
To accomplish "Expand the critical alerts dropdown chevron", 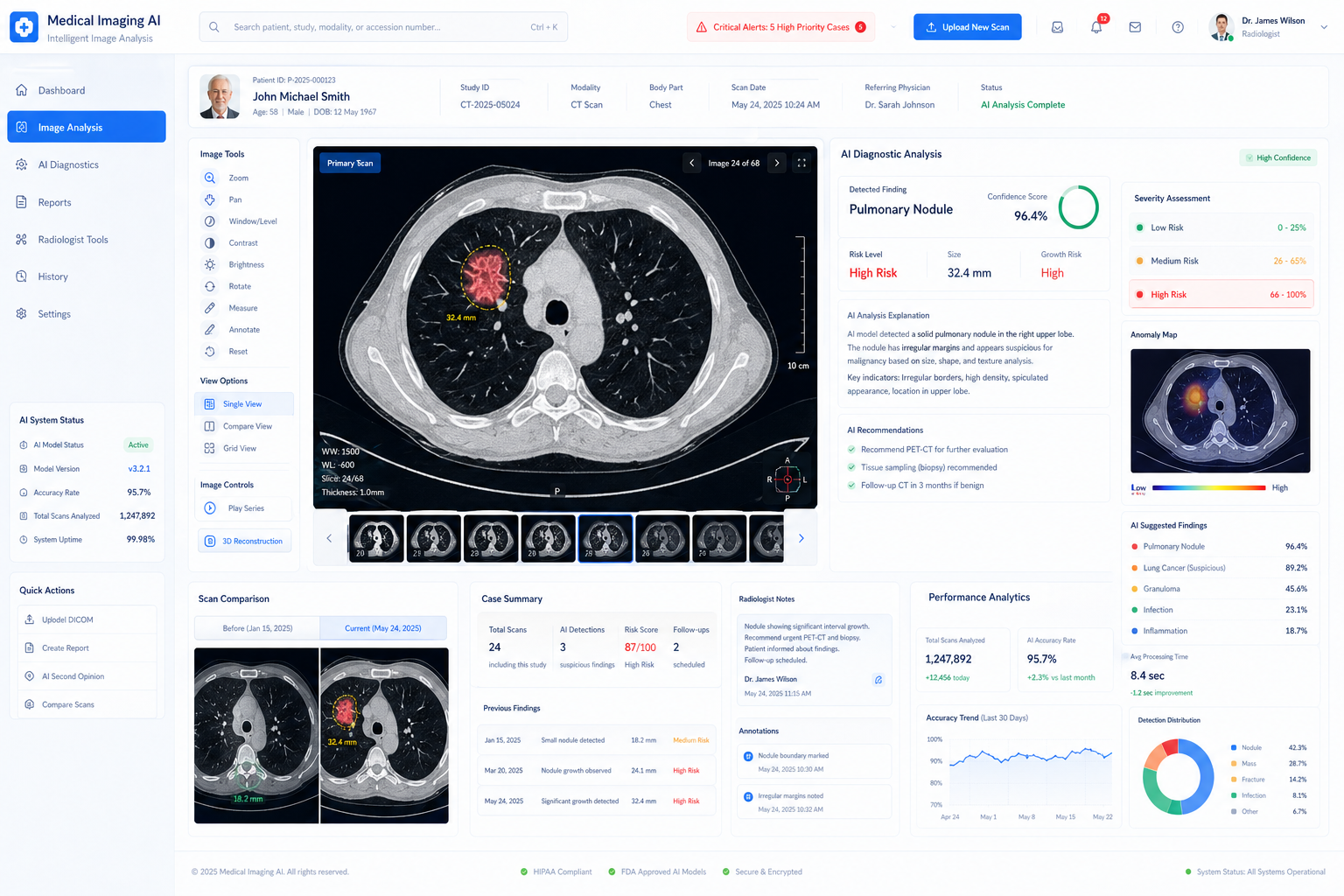I will pos(892,27).
